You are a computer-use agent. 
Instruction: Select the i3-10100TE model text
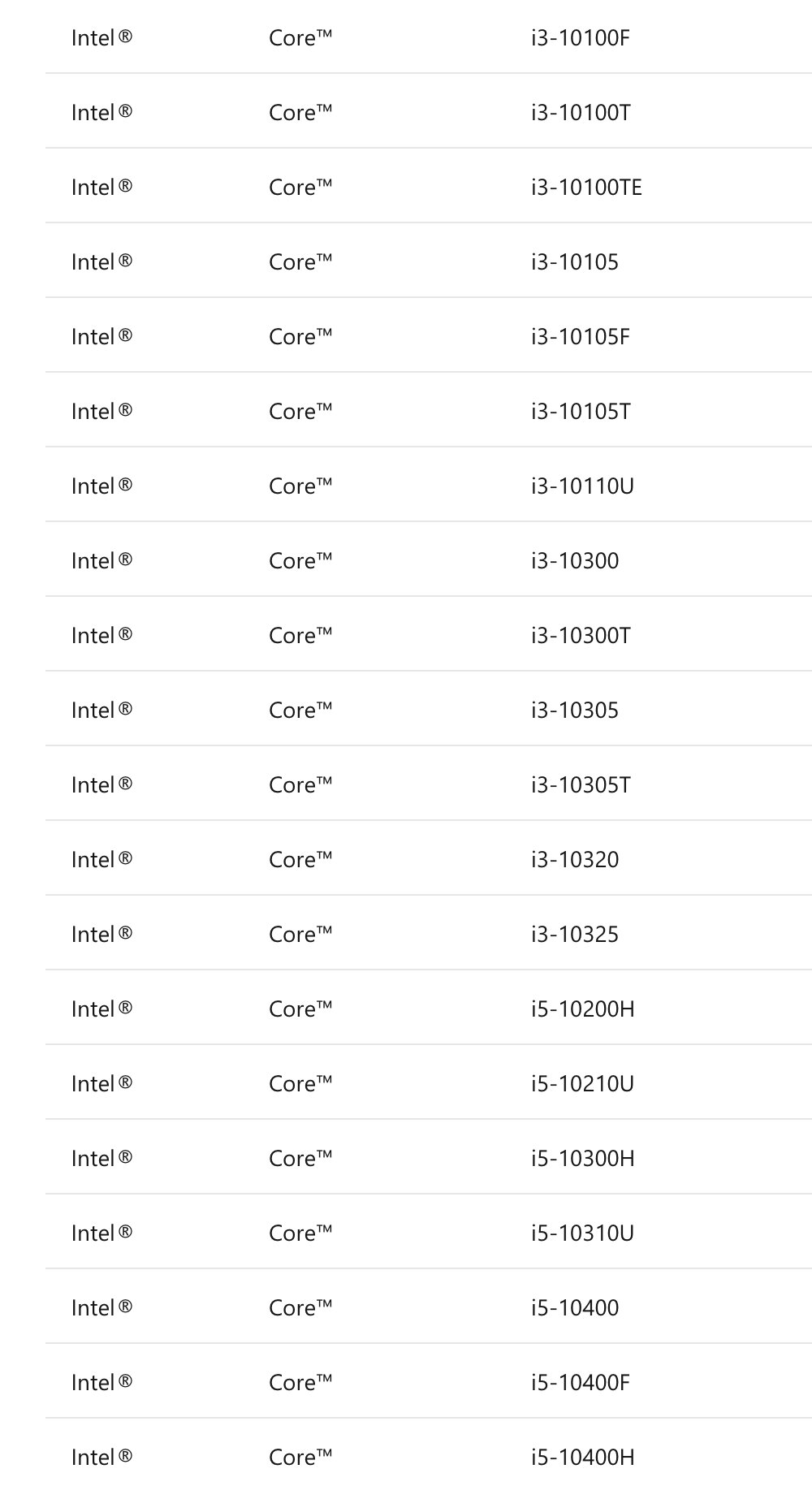click(586, 188)
